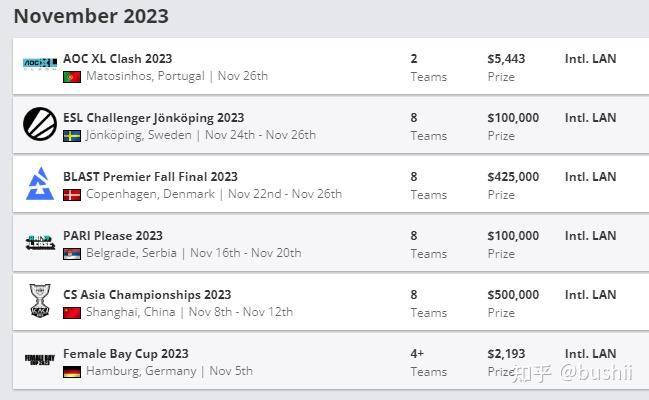
Task: Open CS Asia Championships 2023 event
Action: pyautogui.click(x=147, y=295)
